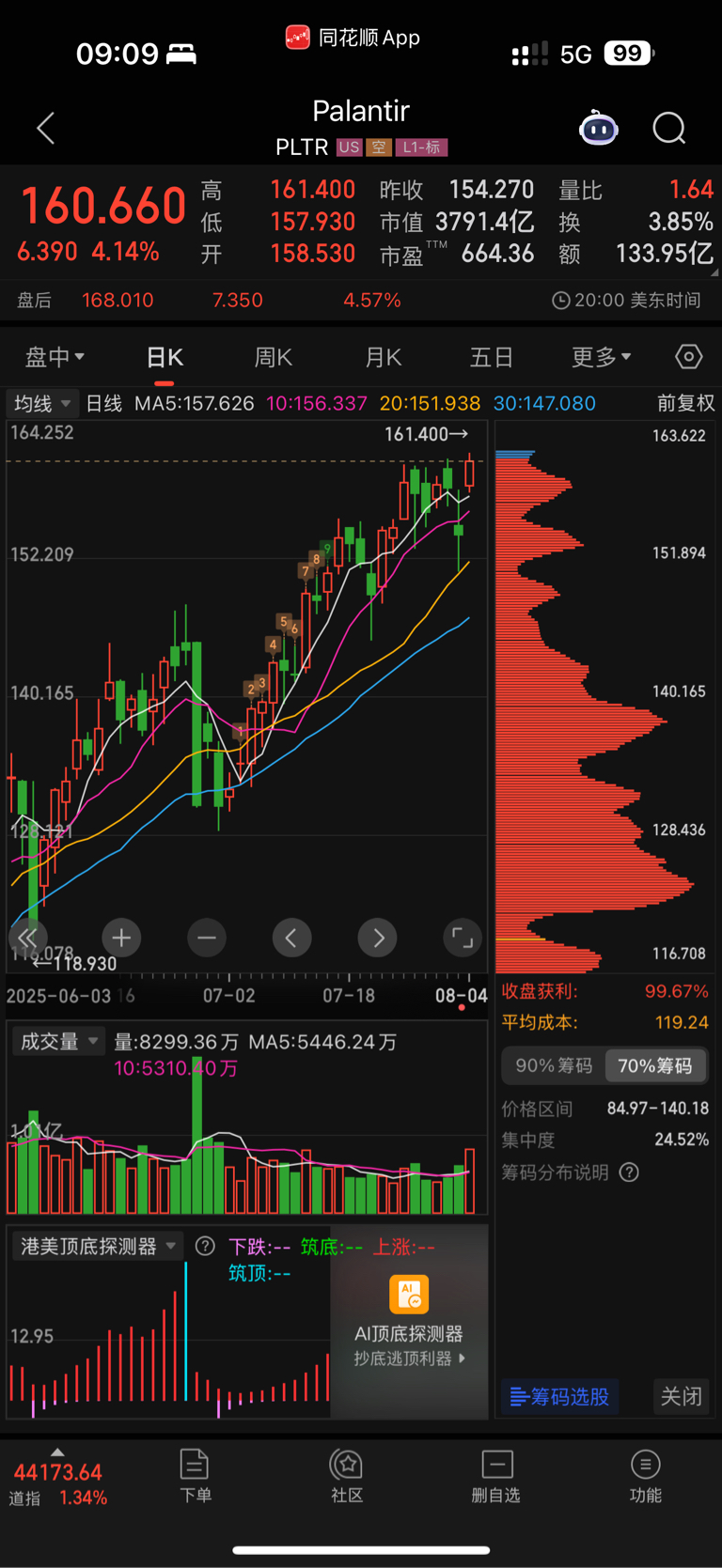This screenshot has height=1568, width=722.
Task: Open the AI robot assistant icon
Action: pyautogui.click(x=599, y=128)
